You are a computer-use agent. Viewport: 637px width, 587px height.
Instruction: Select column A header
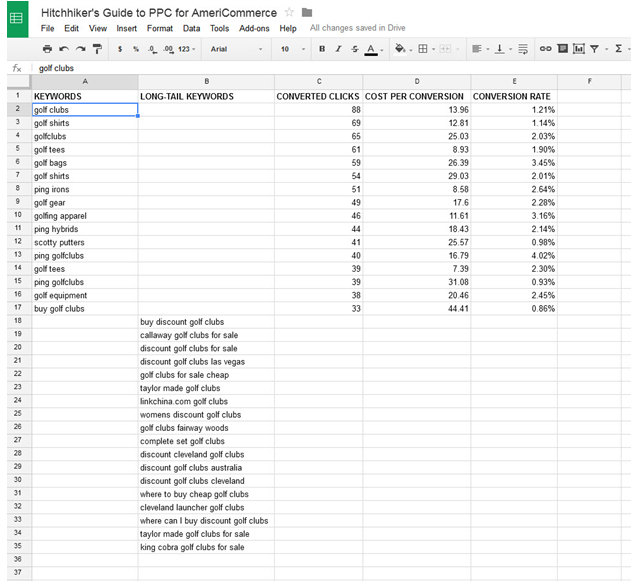tap(85, 82)
